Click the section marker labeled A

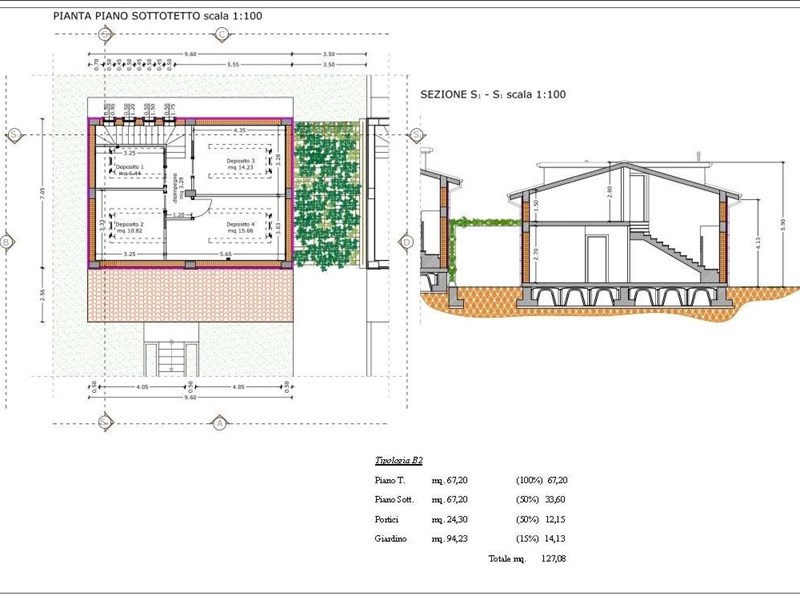[x=218, y=423]
